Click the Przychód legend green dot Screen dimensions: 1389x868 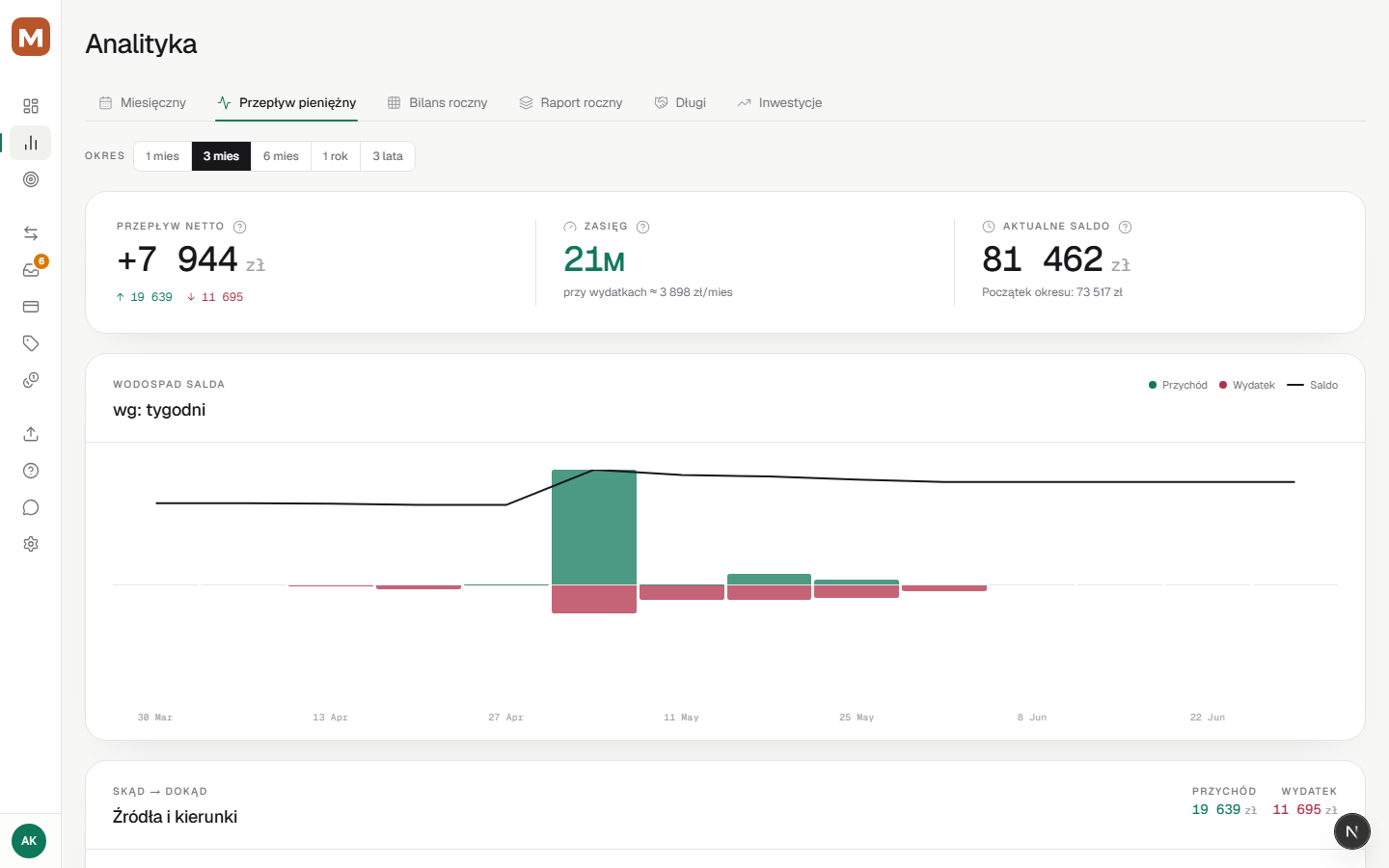[1153, 385]
